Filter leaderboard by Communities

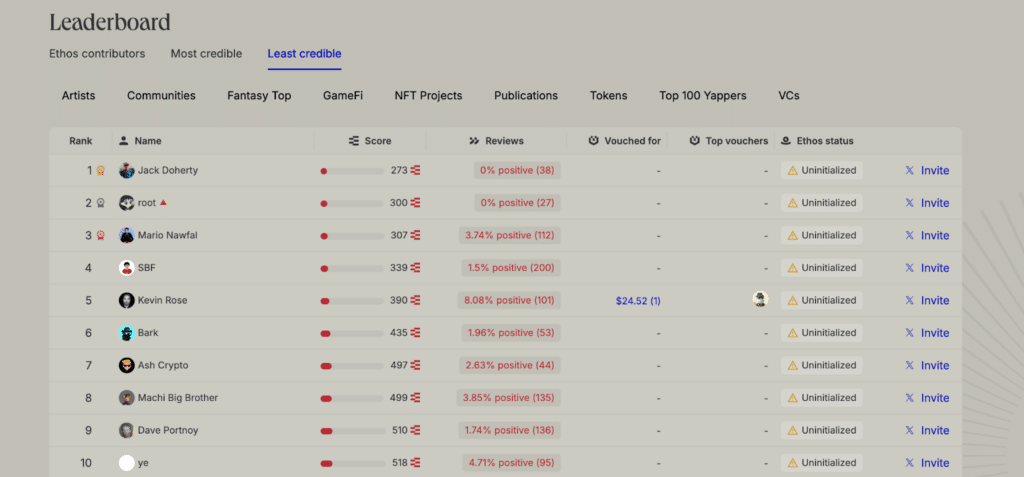tap(161, 95)
